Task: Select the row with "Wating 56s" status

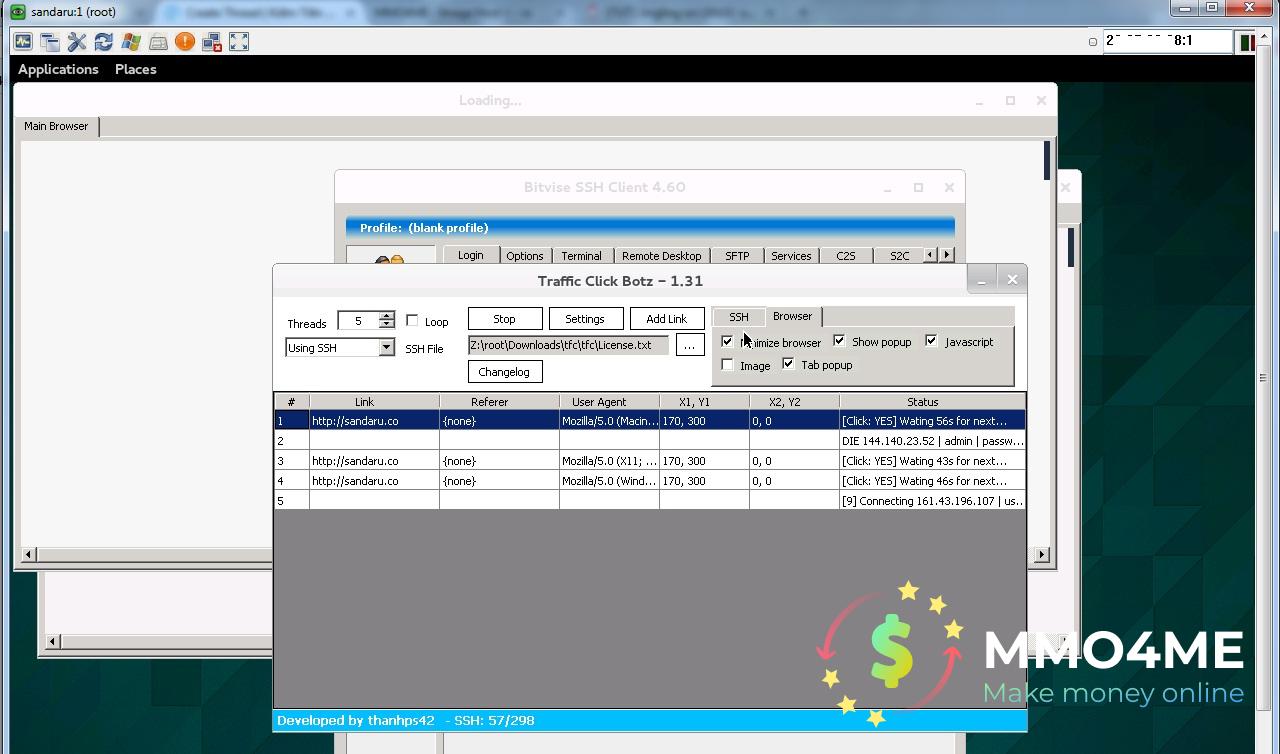Action: (650, 421)
